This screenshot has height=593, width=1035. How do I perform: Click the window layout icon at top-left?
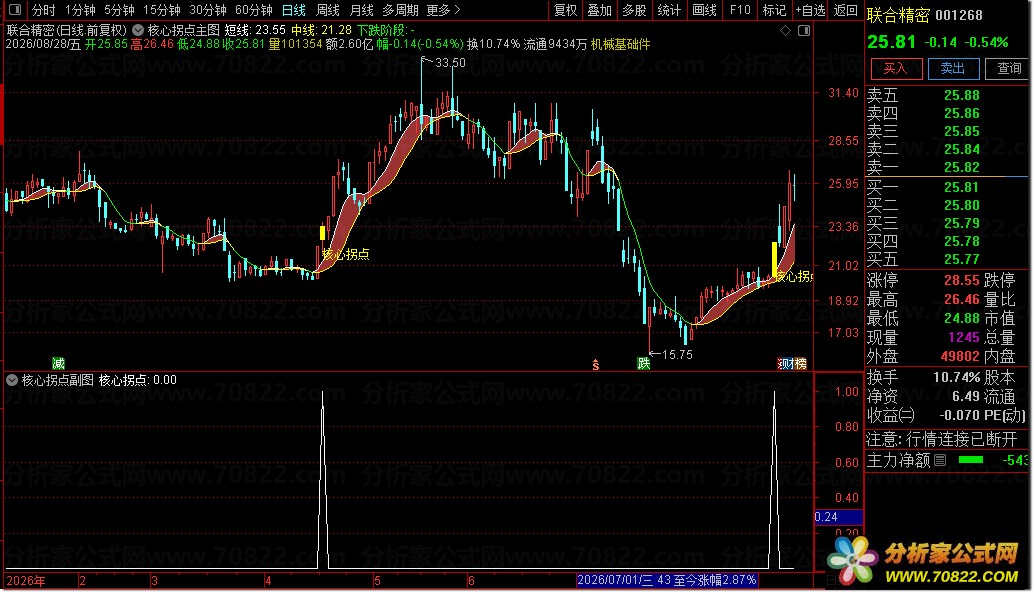point(15,10)
